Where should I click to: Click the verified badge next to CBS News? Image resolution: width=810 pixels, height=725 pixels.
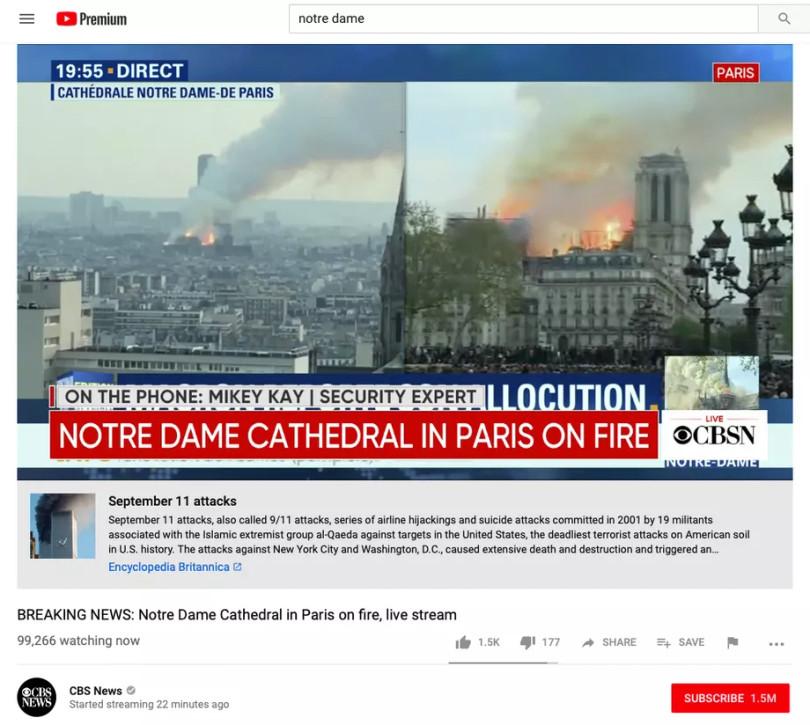tap(131, 690)
